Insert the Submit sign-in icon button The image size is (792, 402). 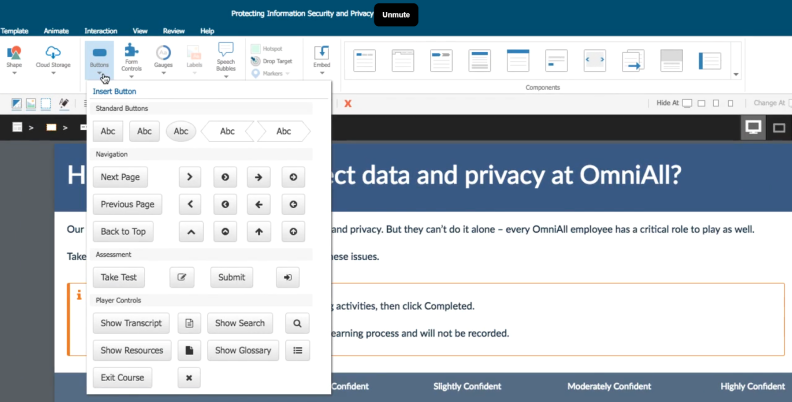288,277
